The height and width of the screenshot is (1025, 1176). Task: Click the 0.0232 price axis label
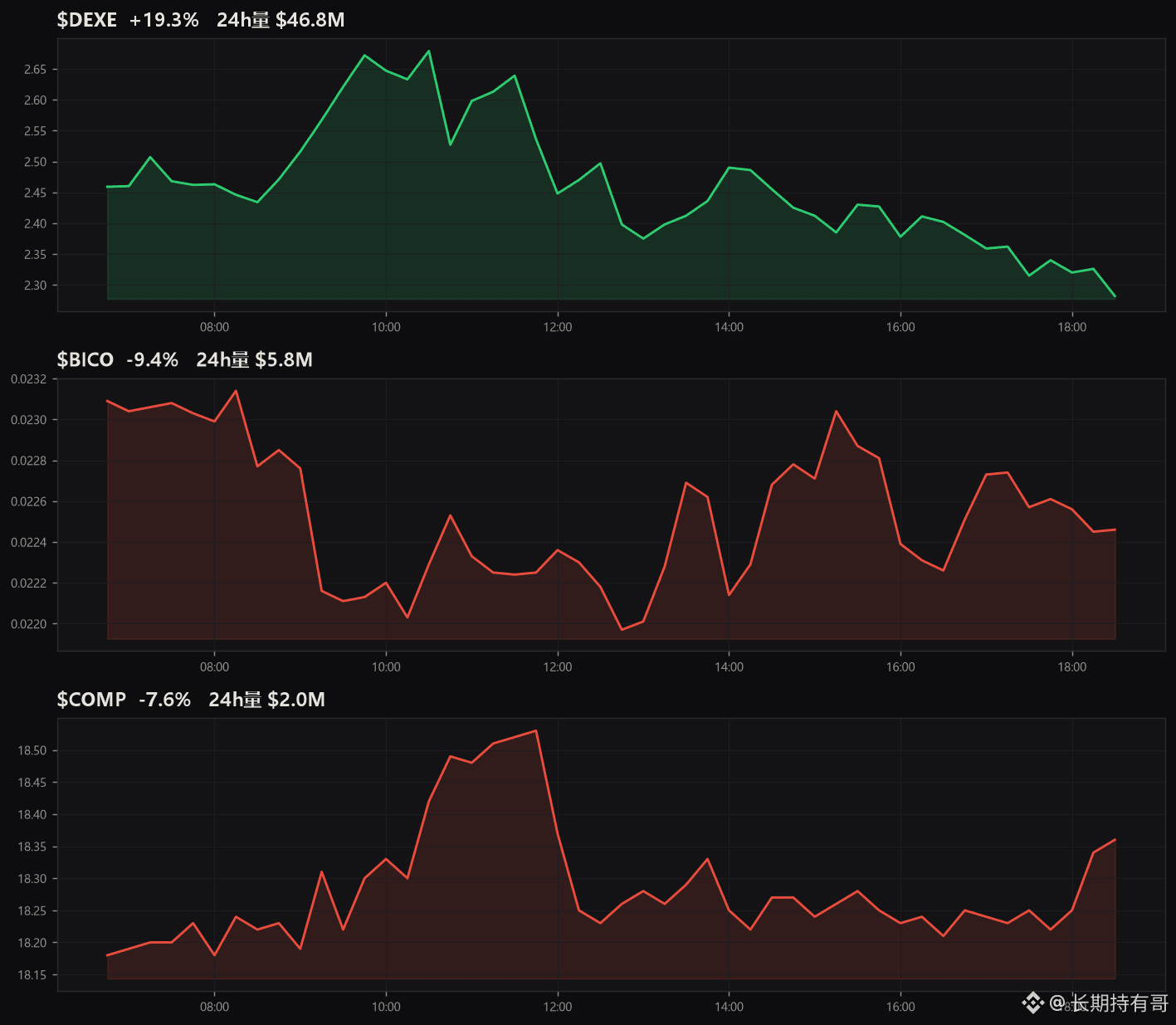click(x=29, y=379)
